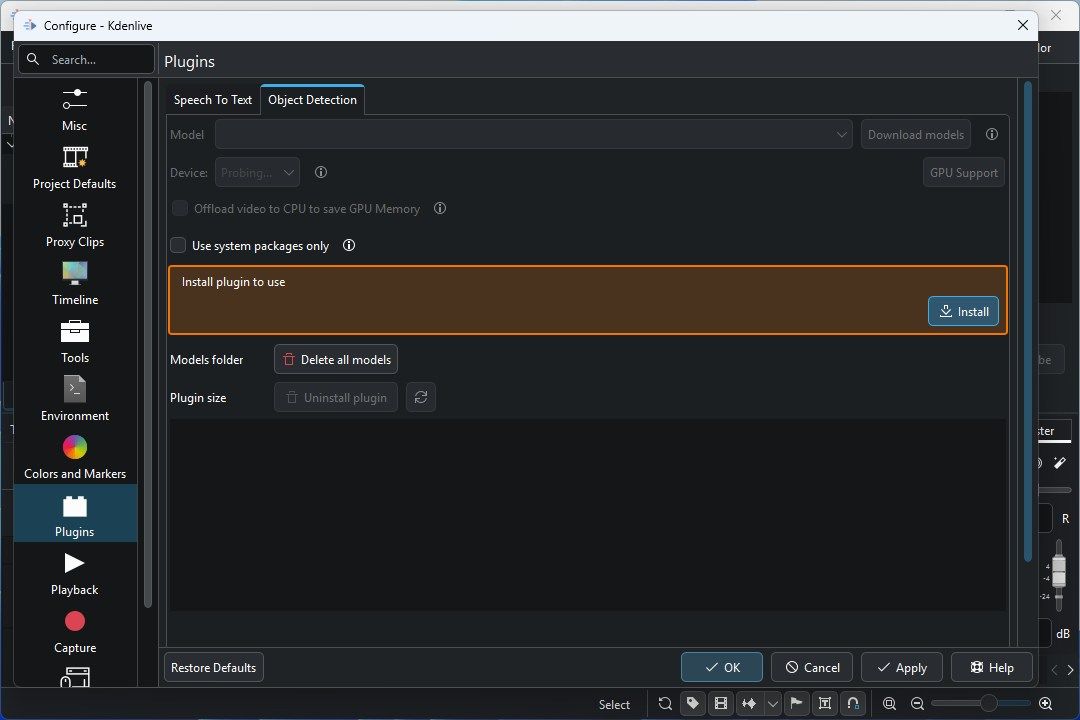Open dropdown arrow next to audio thumbnails icon
The height and width of the screenshot is (720, 1080).
pos(773,703)
